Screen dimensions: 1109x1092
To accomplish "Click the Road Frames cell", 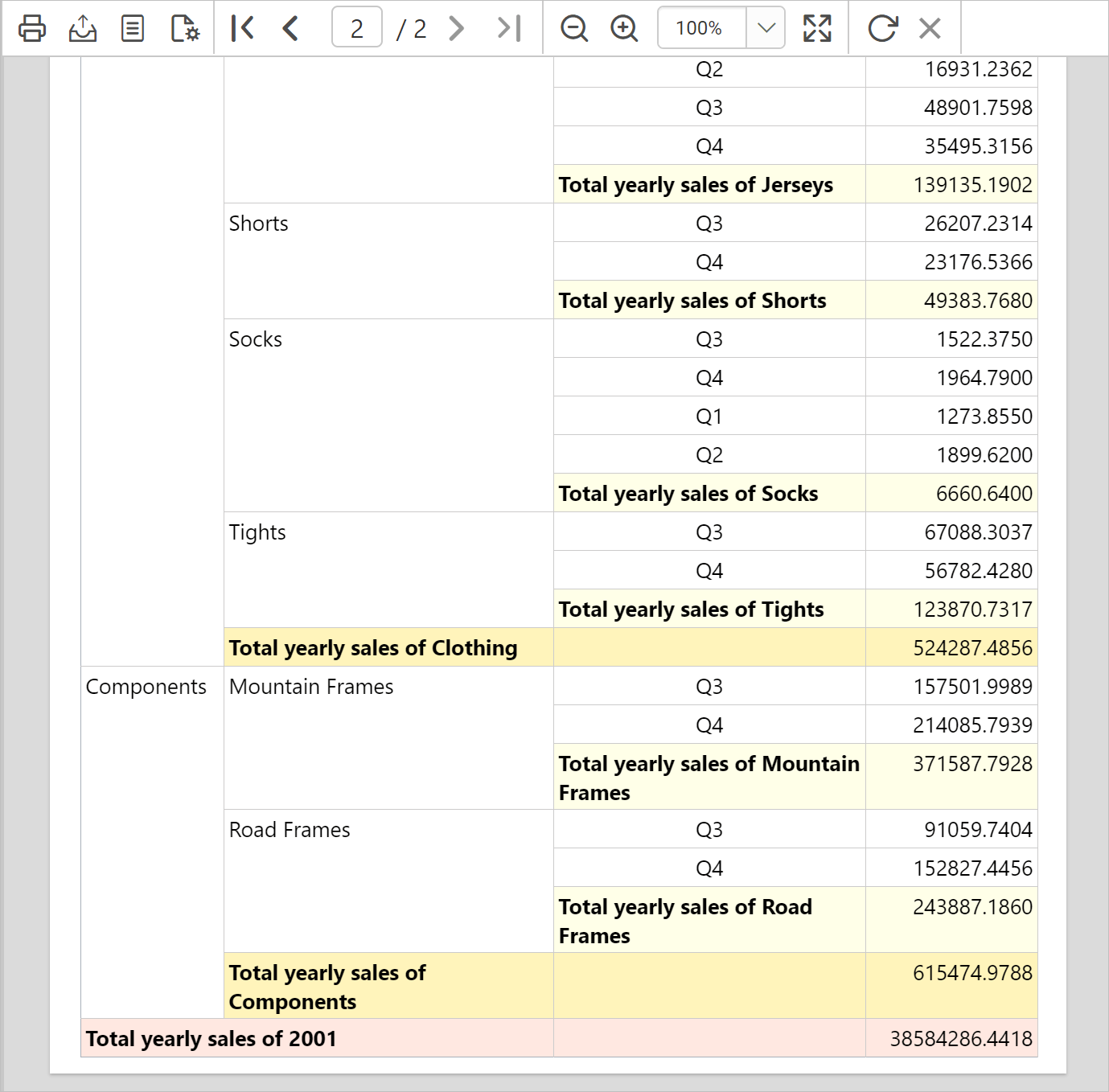I will [x=388, y=881].
